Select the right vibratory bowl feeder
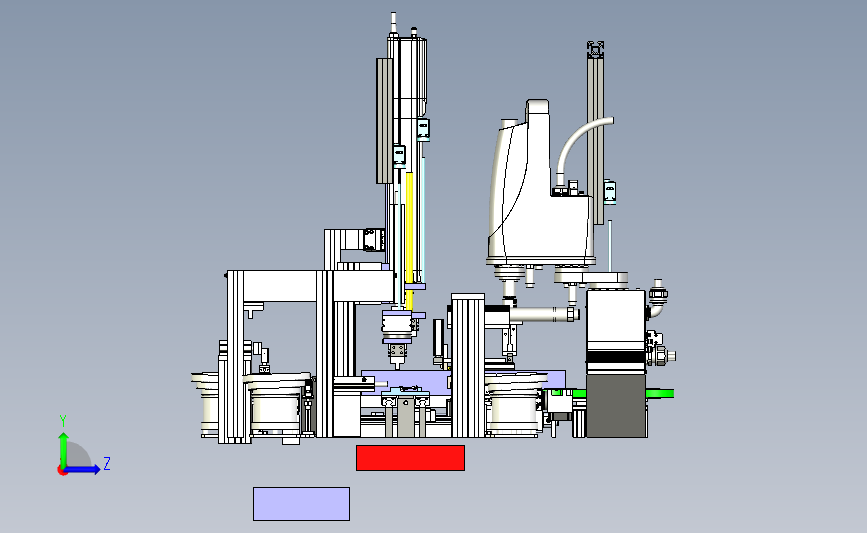Image resolution: width=867 pixels, height=533 pixels. click(515, 404)
